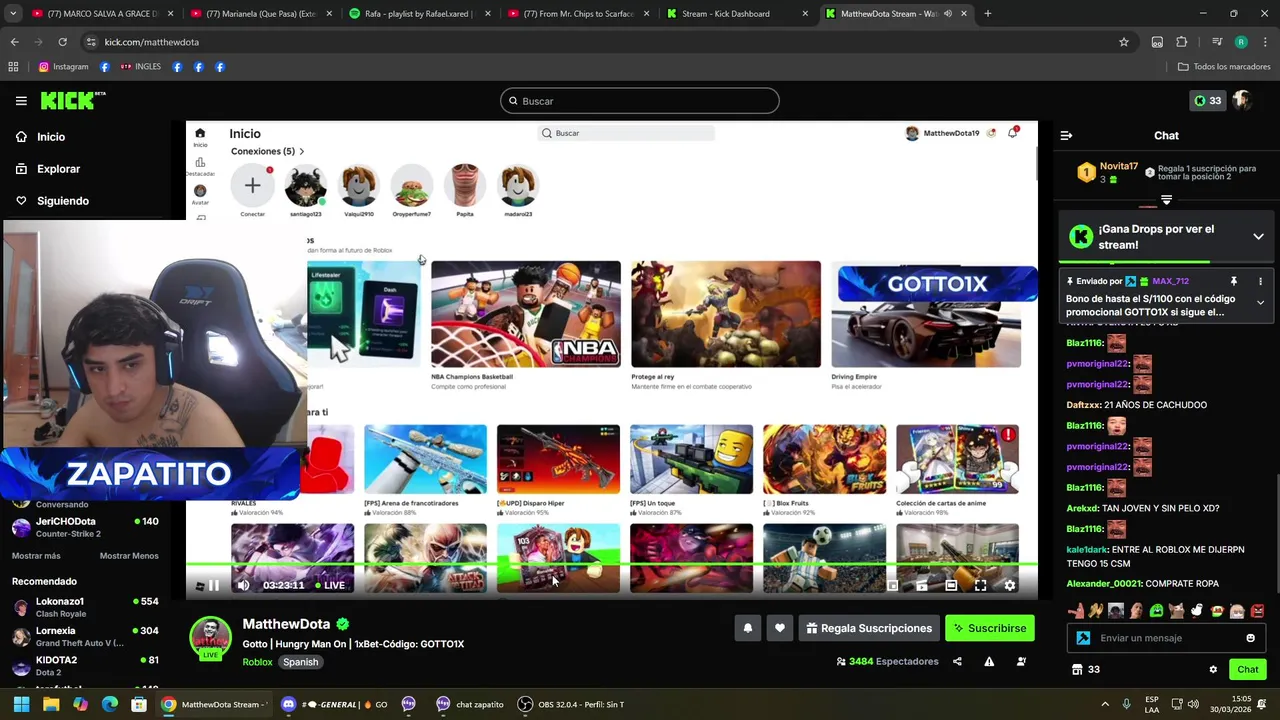
Task: Open the chat identity badge icon
Action: coord(1083,638)
